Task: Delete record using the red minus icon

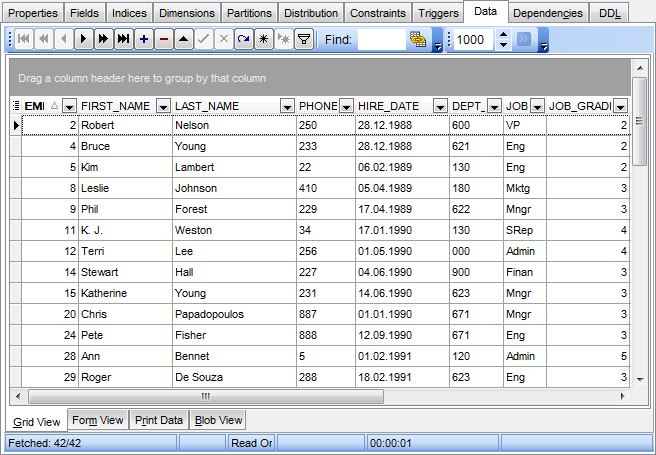Action: (164, 40)
